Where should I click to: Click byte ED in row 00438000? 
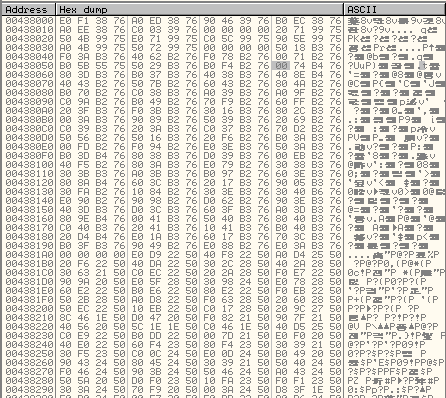155,21
